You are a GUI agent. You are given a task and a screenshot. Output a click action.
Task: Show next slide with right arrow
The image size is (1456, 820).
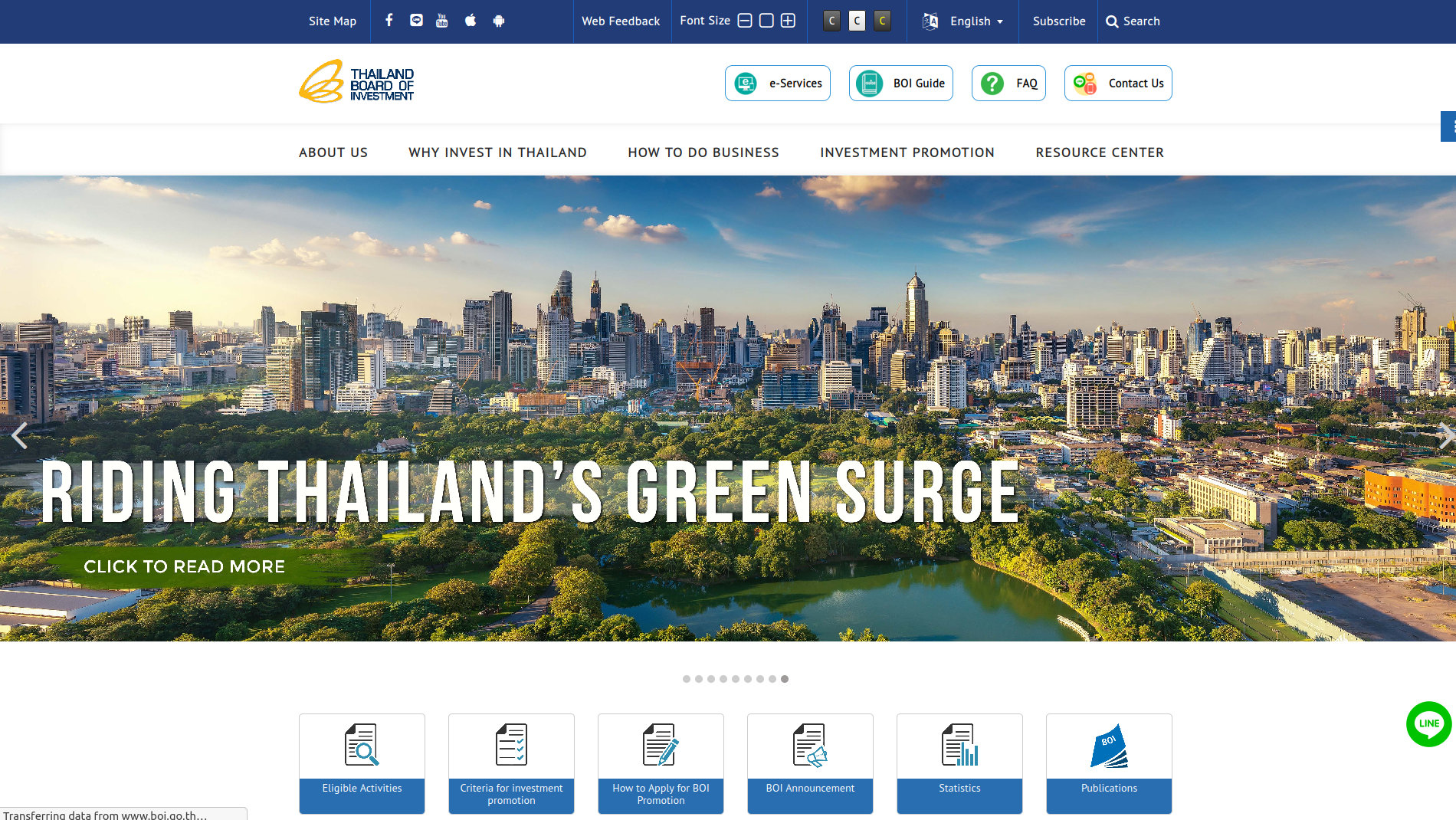[1445, 435]
